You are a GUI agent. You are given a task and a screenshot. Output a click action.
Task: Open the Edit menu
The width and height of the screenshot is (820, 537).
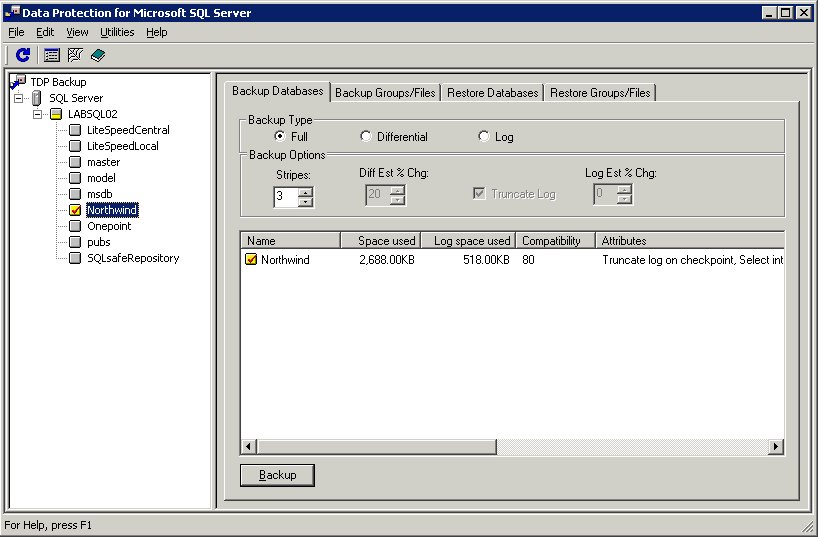point(45,32)
